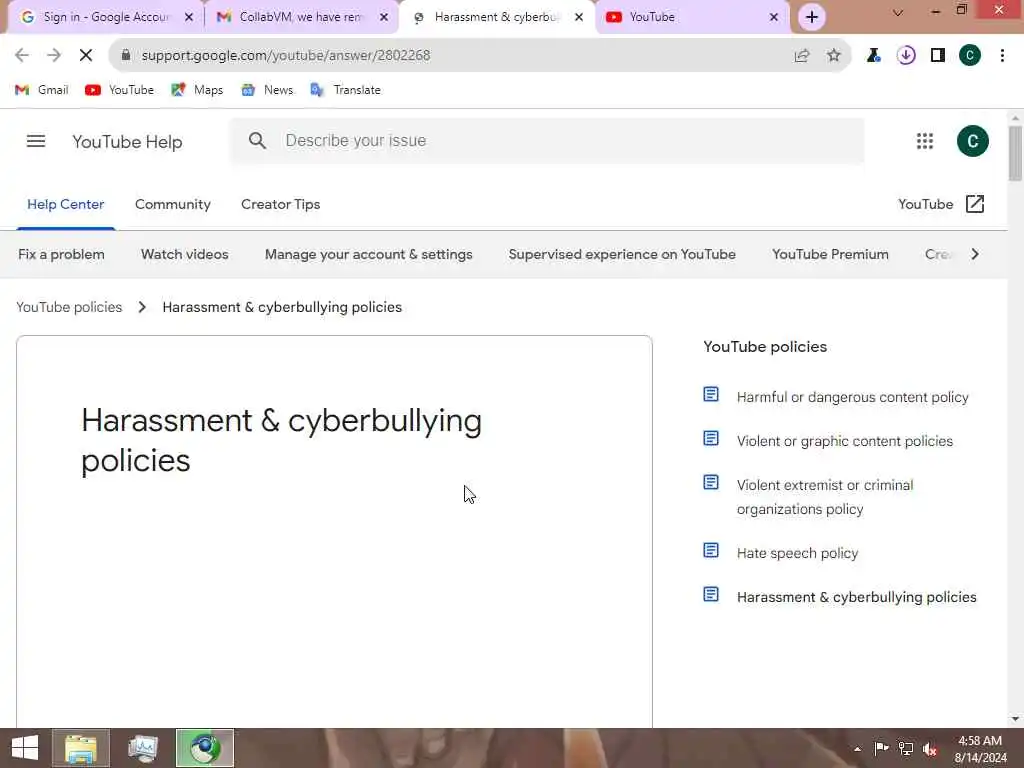Open the taskbar clock showing 4:58 AM
1024x768 pixels.
[x=980, y=749]
